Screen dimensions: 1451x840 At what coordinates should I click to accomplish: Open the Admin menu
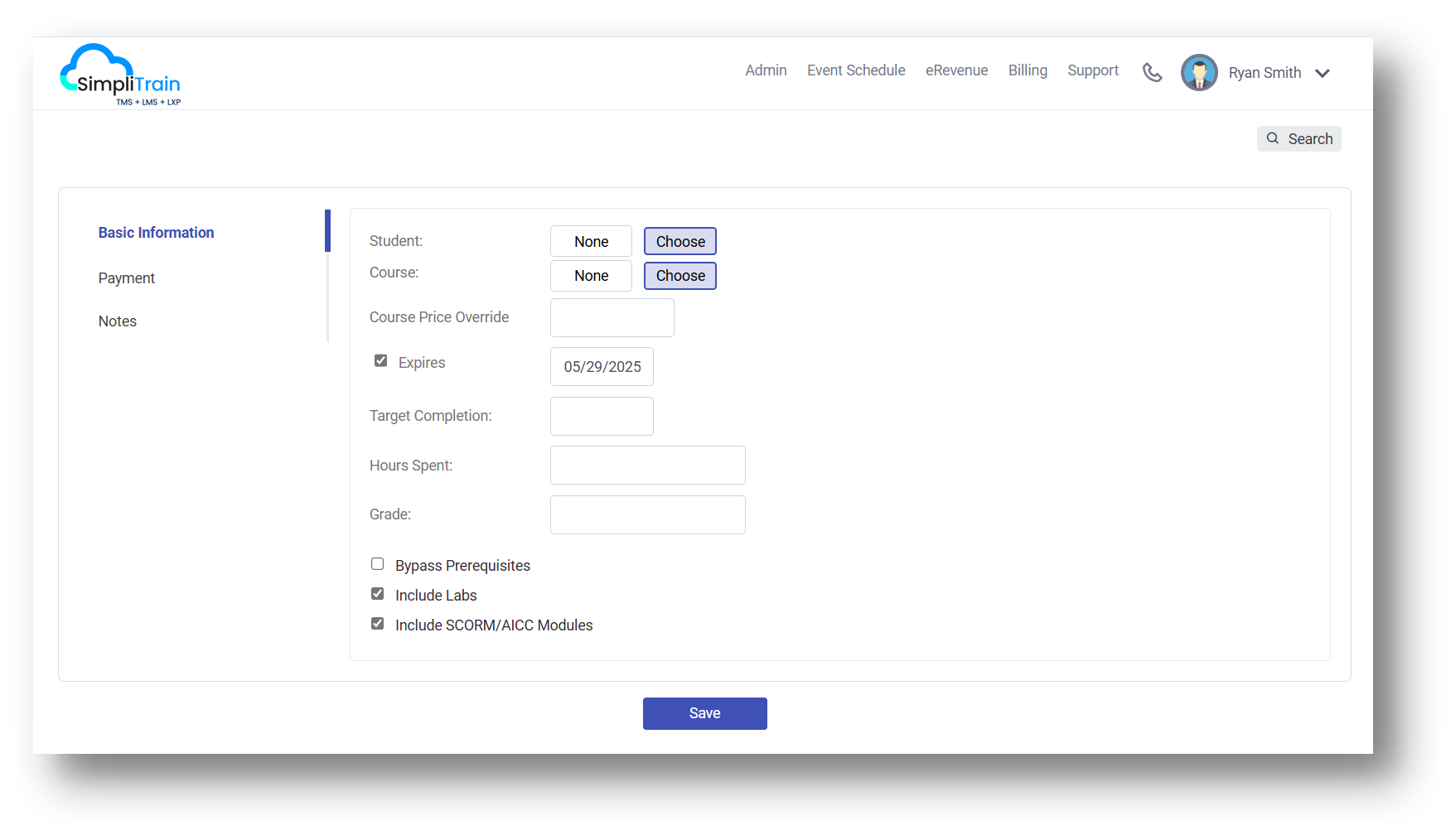click(766, 70)
